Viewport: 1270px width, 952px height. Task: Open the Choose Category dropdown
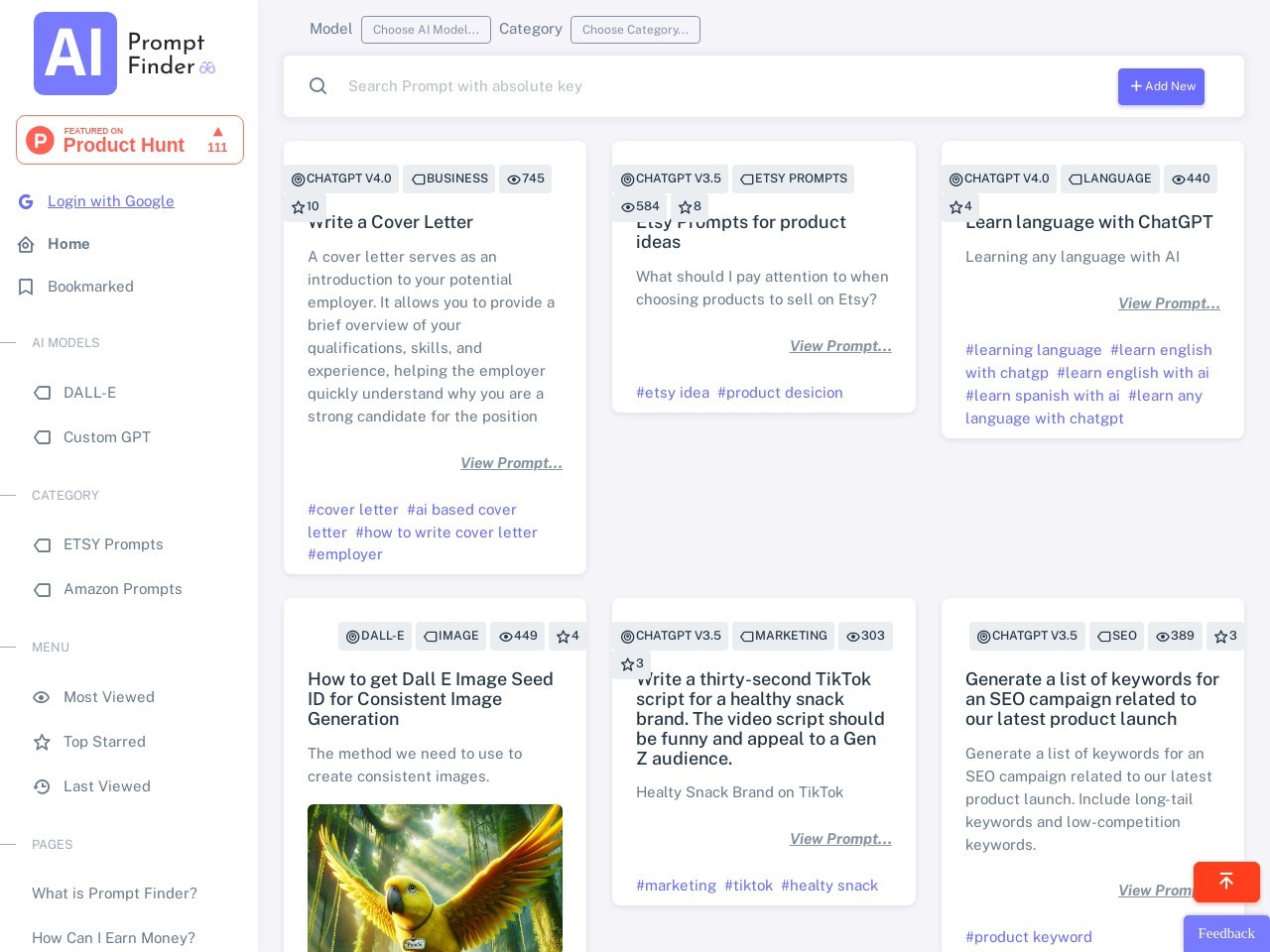(635, 30)
